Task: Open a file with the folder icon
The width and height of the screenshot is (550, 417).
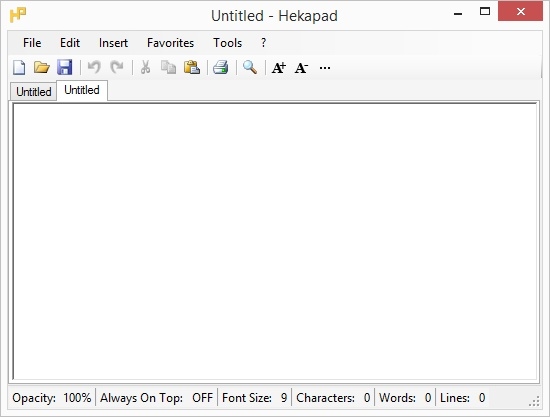Action: coord(42,67)
